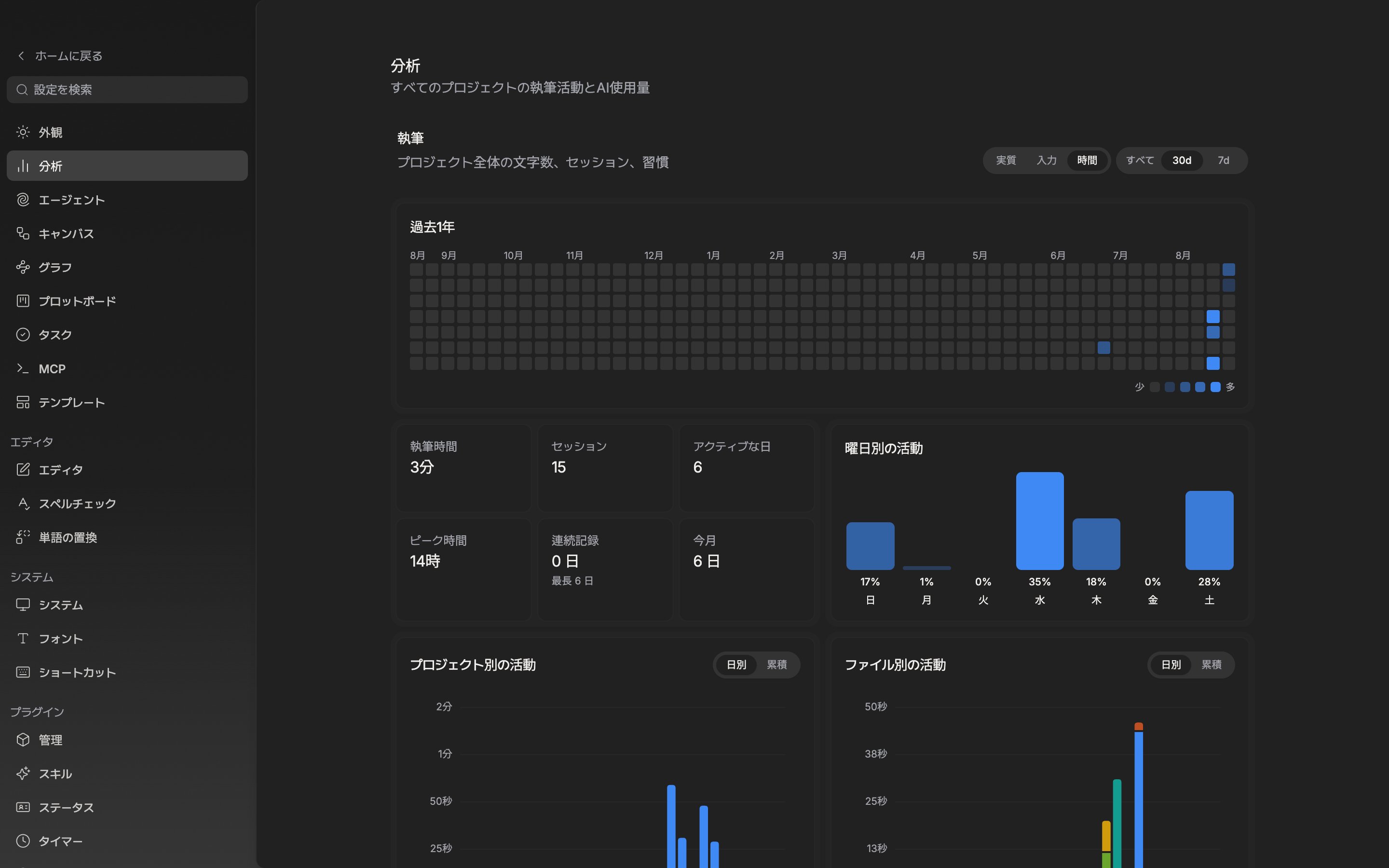1389x868 pixels.
Task: Select 日別 in プロジェクト別の活動
Action: click(736, 665)
